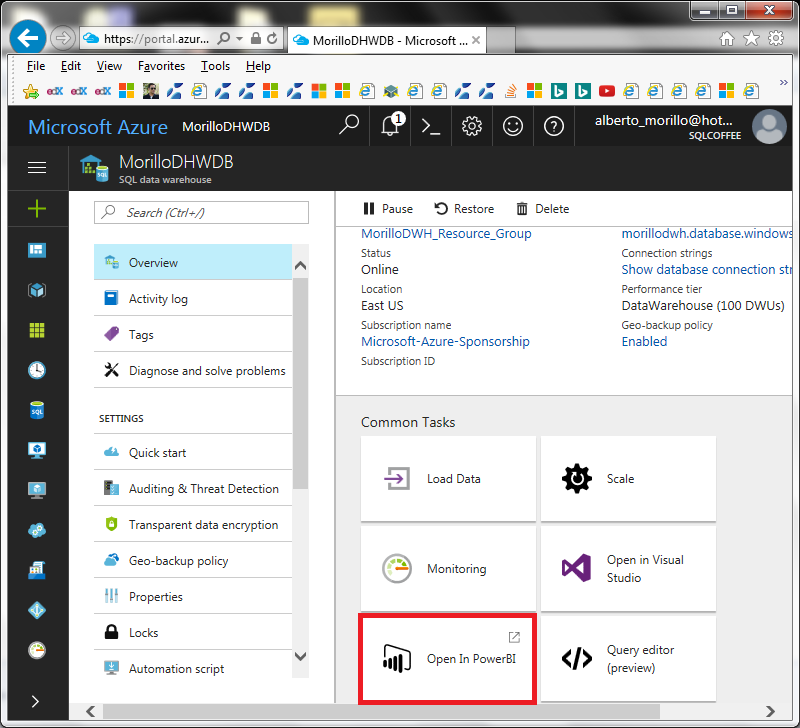
Task: Click the Pause button
Action: (x=388, y=209)
